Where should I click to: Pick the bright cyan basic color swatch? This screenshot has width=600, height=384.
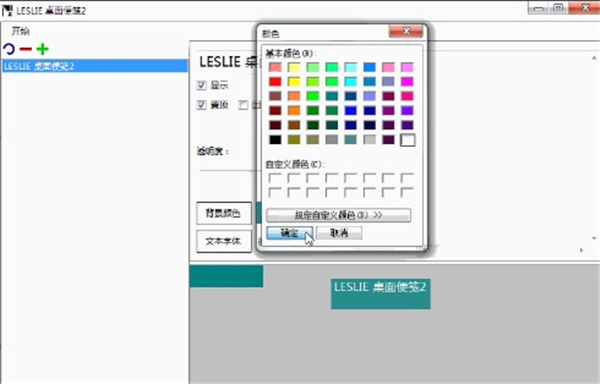point(351,81)
